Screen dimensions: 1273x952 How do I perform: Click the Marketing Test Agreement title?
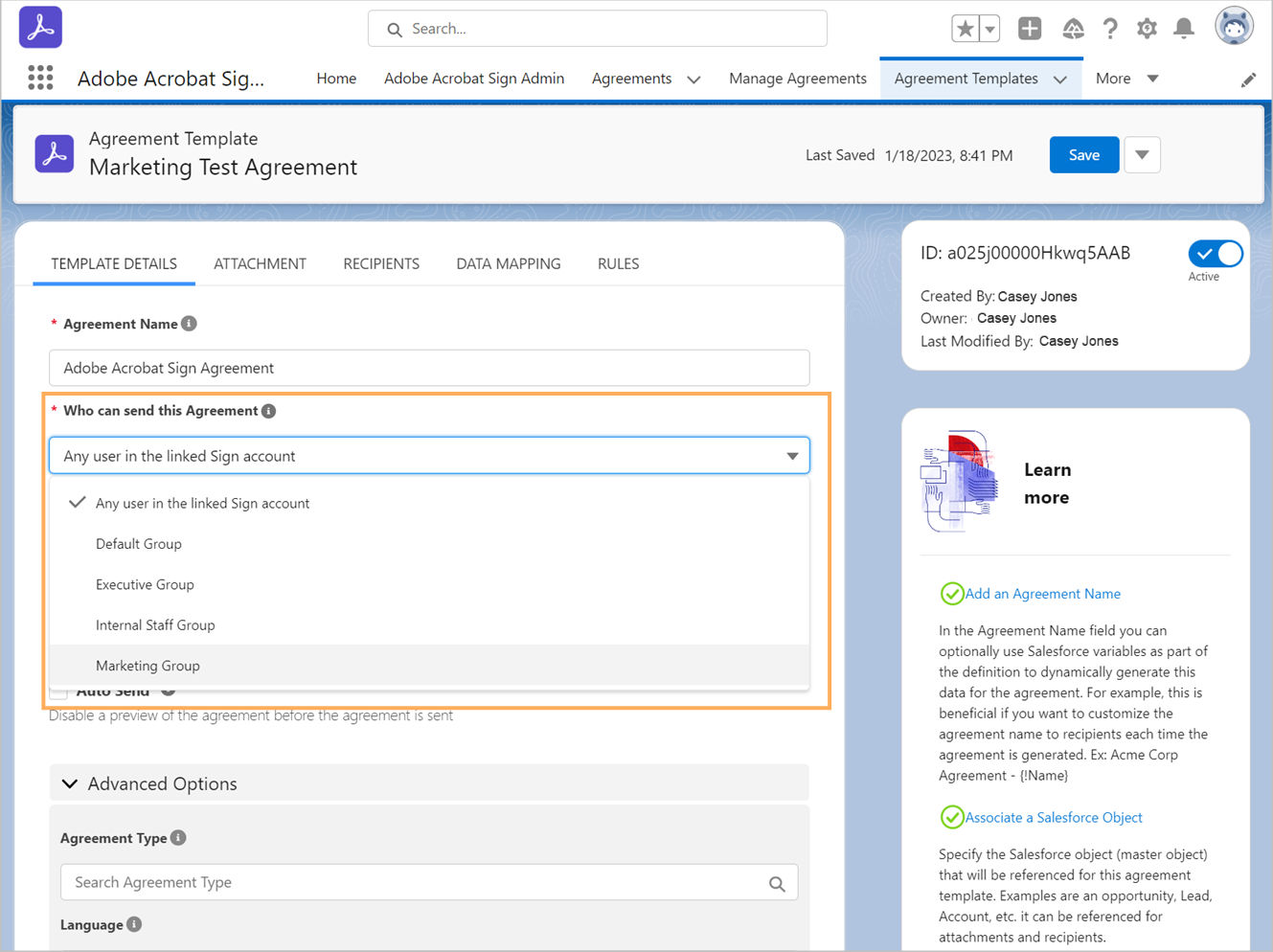(x=223, y=168)
